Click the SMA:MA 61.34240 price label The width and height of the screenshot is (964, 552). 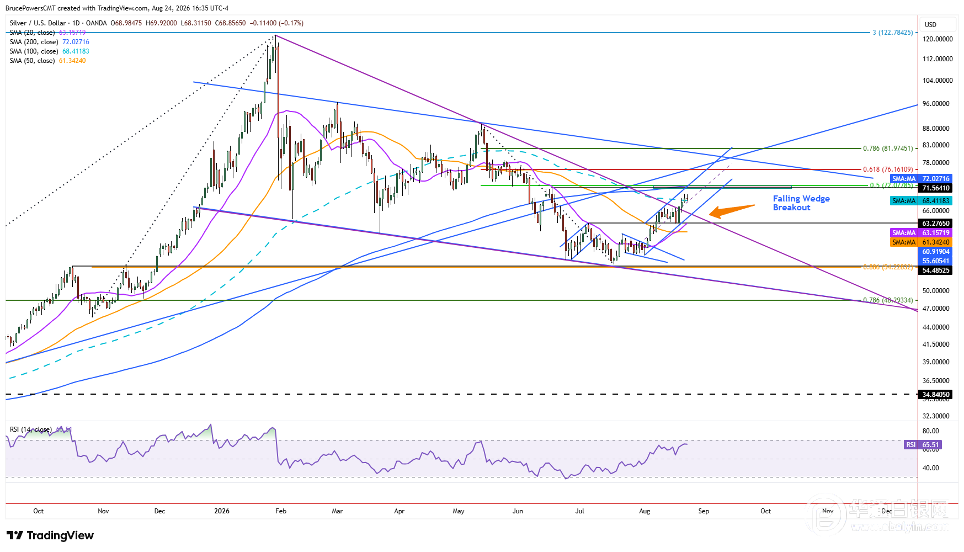920,242
